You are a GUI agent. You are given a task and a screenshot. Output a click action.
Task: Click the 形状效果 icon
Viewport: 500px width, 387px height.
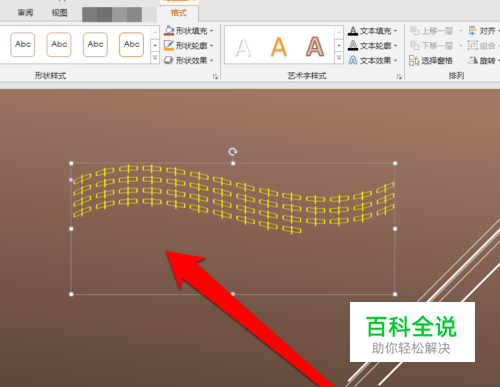(x=169, y=60)
